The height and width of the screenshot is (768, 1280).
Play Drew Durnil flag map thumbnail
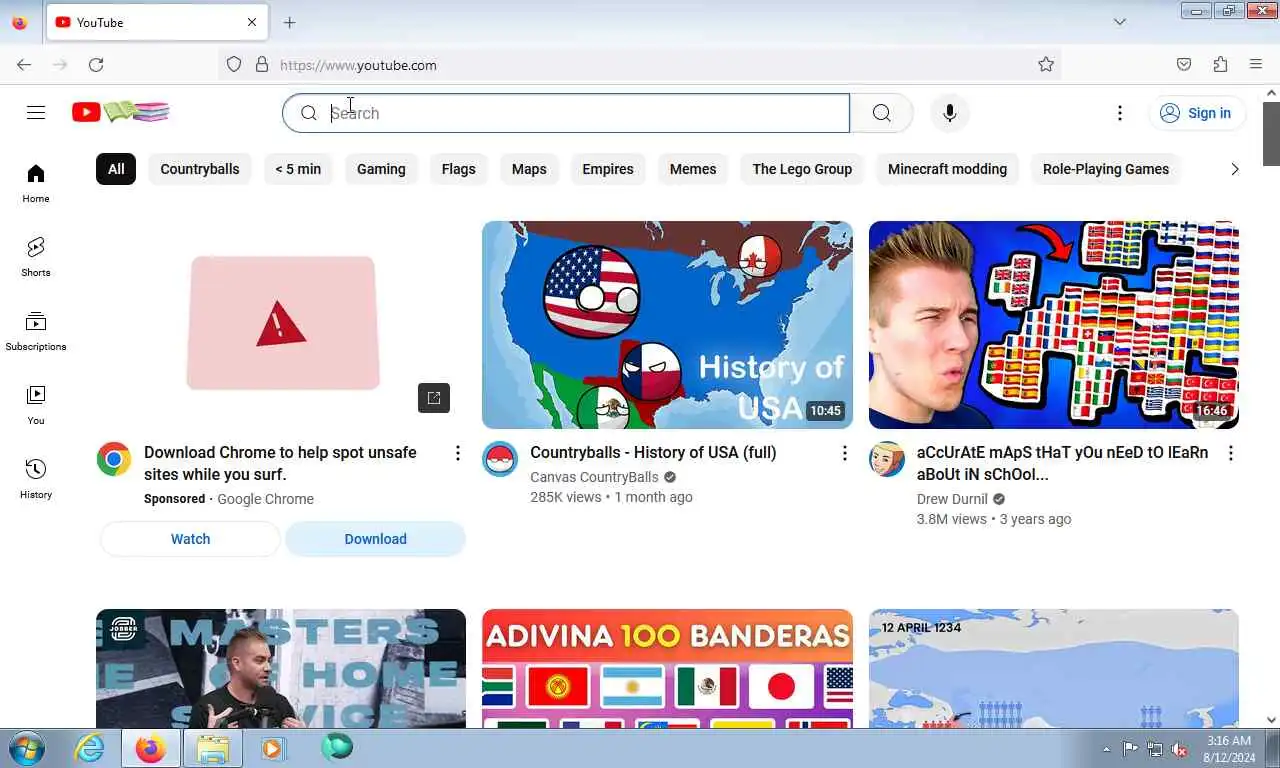[1054, 325]
